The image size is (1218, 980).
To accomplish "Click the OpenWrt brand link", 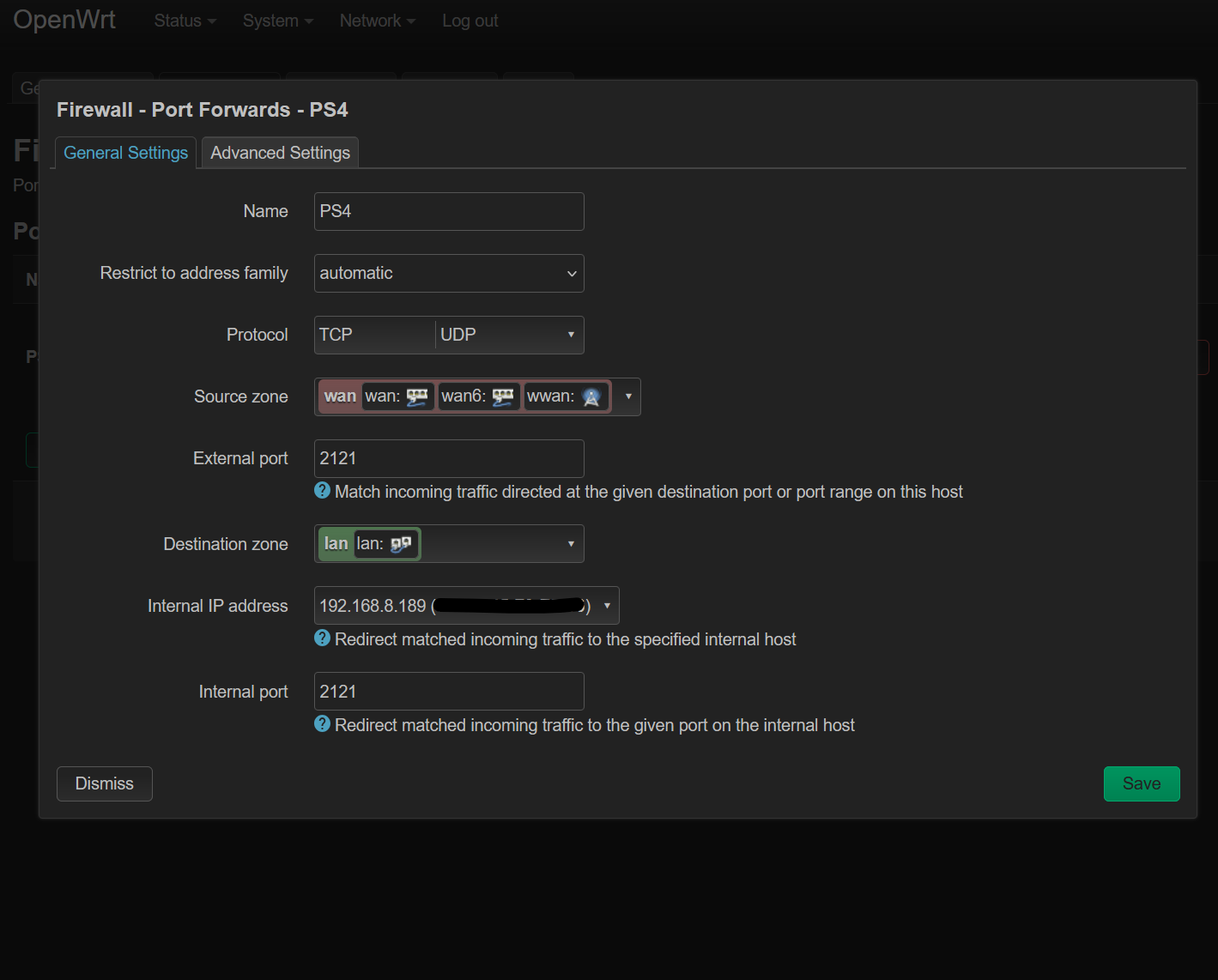I will [x=64, y=20].
